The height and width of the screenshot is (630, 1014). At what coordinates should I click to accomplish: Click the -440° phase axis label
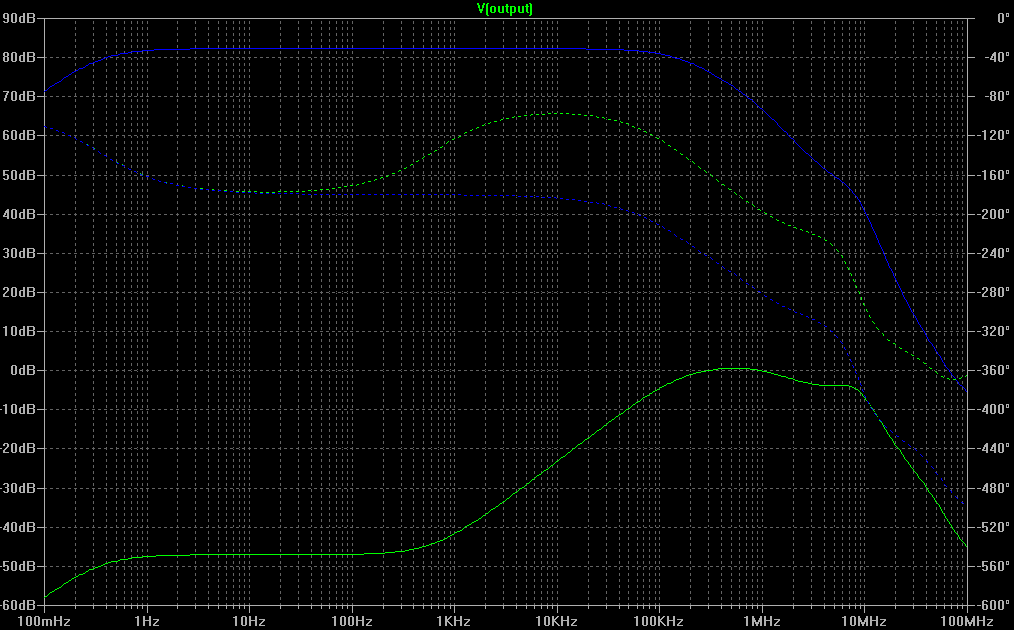(993, 448)
